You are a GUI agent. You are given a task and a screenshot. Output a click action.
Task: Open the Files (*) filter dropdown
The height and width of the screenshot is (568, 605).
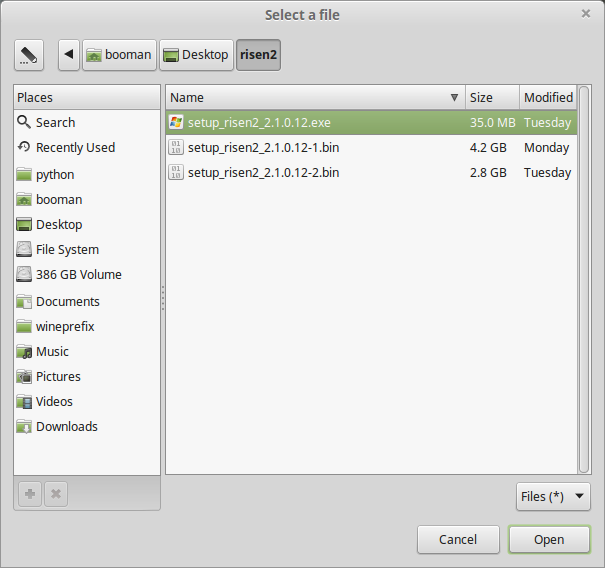pos(553,497)
